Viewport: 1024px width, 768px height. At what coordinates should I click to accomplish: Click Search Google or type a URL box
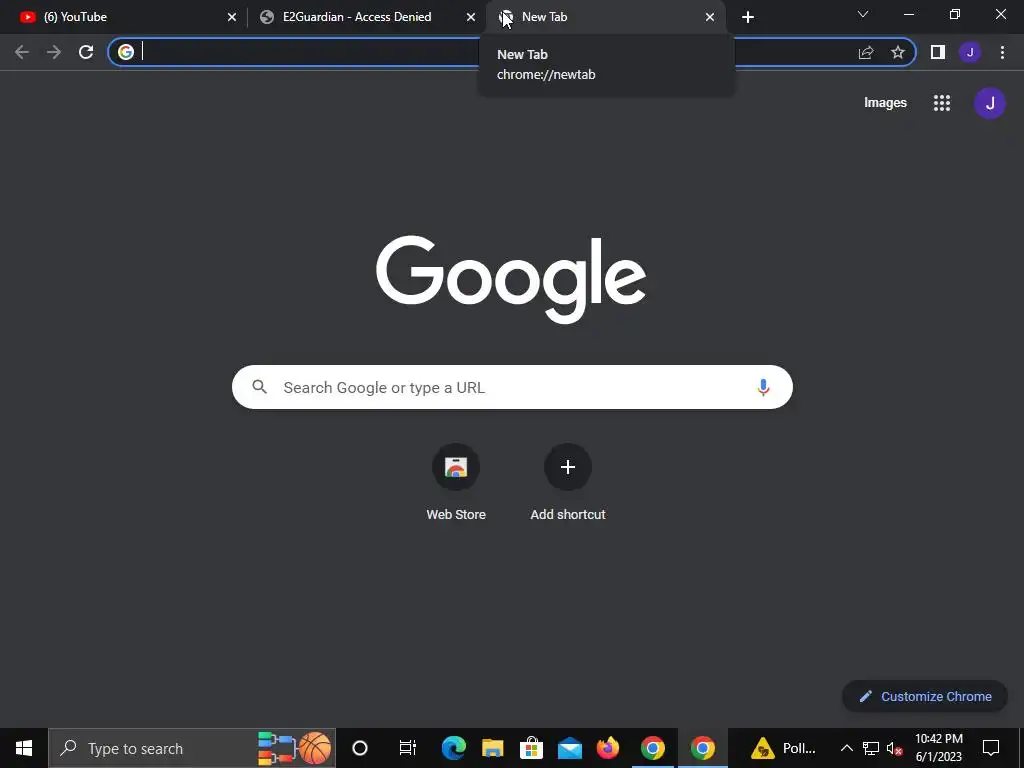pos(512,387)
